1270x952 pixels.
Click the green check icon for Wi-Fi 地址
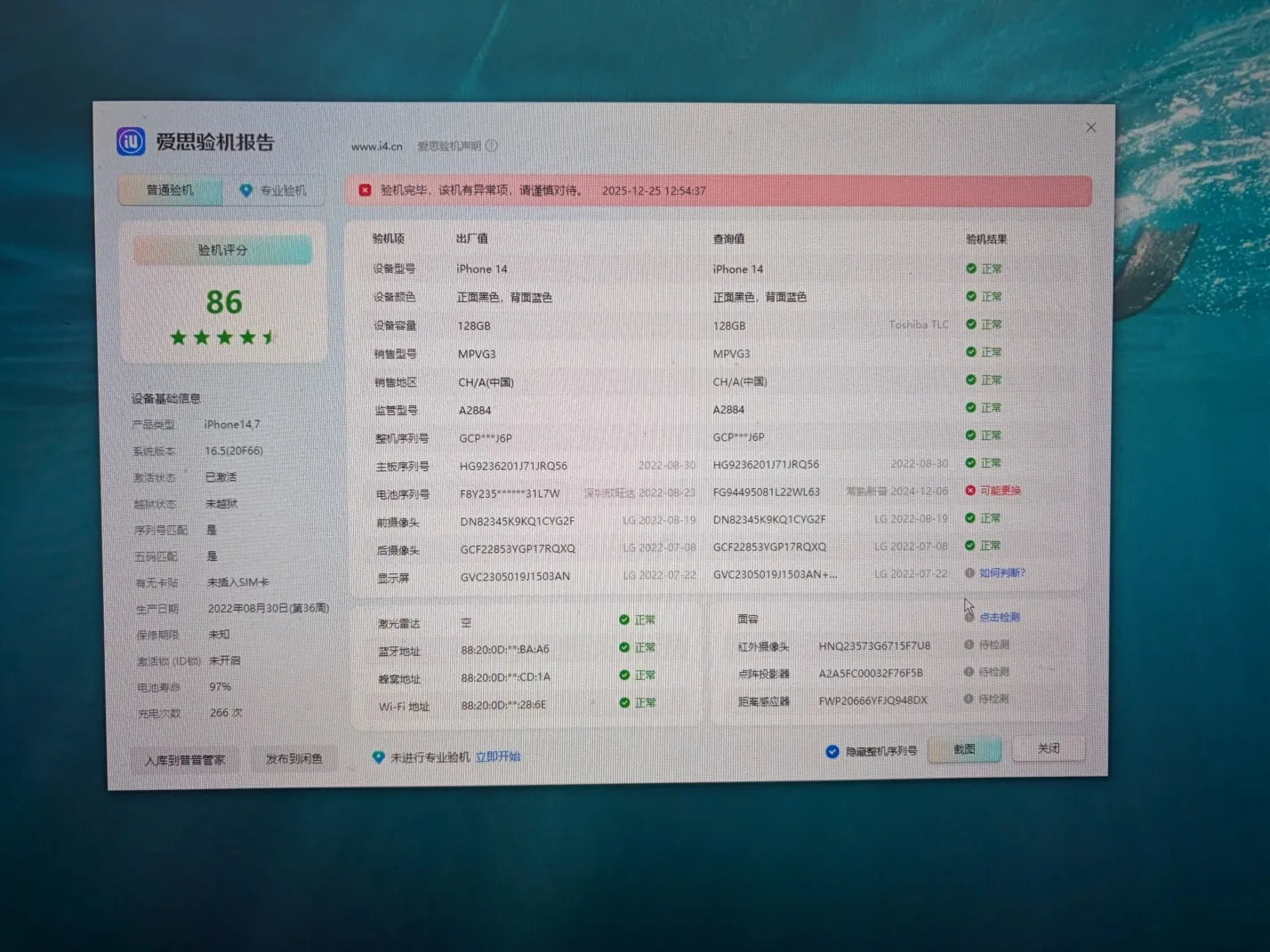click(x=624, y=703)
